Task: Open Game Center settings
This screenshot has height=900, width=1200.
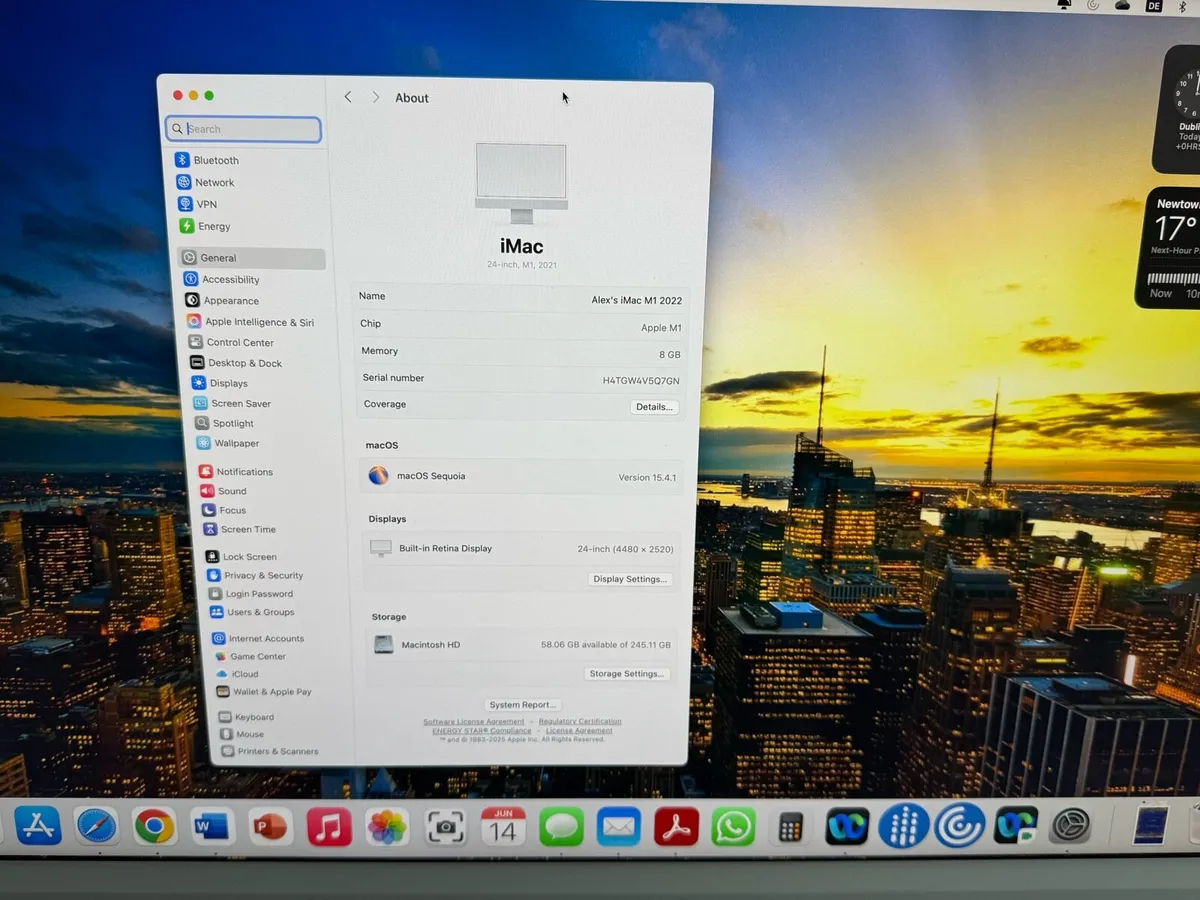Action: click(250, 656)
